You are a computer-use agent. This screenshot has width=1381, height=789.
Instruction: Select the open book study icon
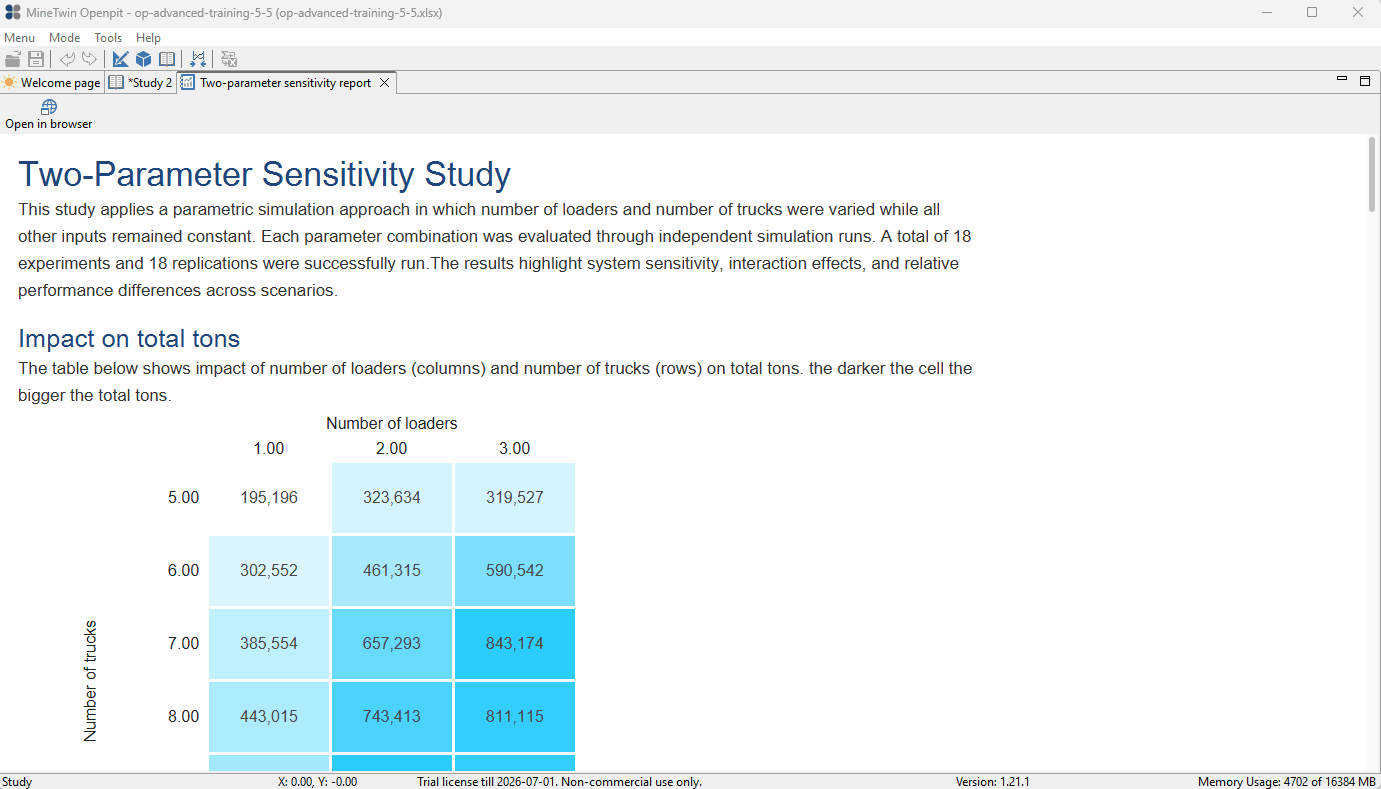[x=167, y=59]
